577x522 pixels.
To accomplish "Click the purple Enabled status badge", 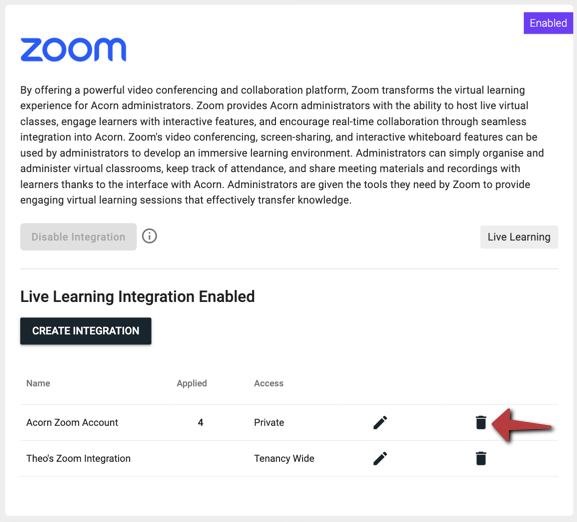I will coord(548,23).
